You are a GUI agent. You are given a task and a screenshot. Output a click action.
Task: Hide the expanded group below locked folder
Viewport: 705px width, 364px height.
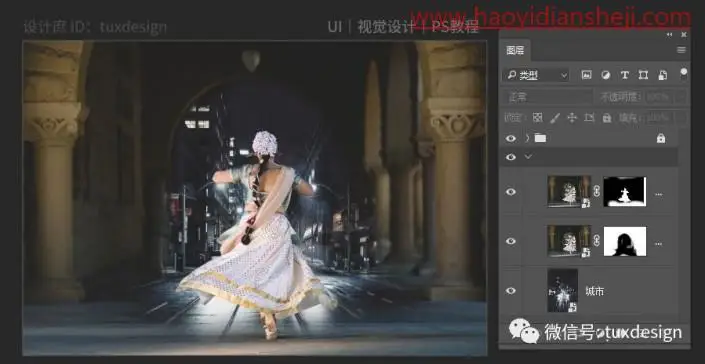(x=511, y=157)
